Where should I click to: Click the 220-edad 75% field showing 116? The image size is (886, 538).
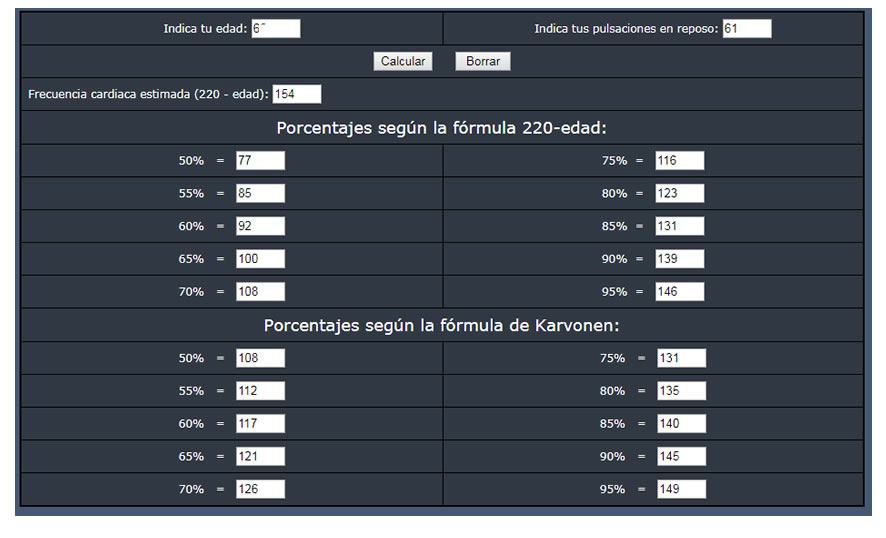[680, 161]
